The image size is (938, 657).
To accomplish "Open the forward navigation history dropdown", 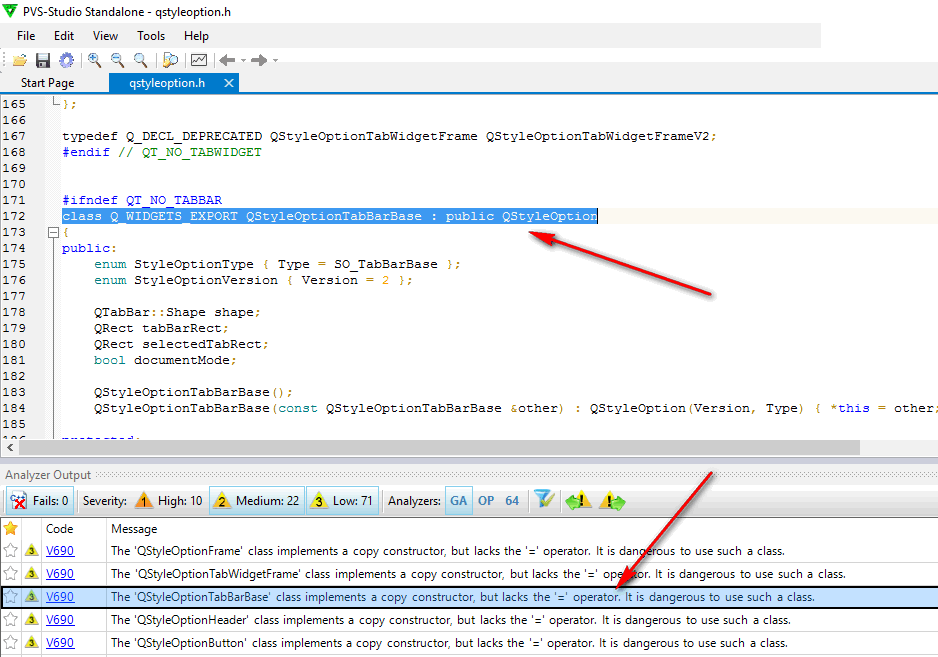I will [275, 60].
